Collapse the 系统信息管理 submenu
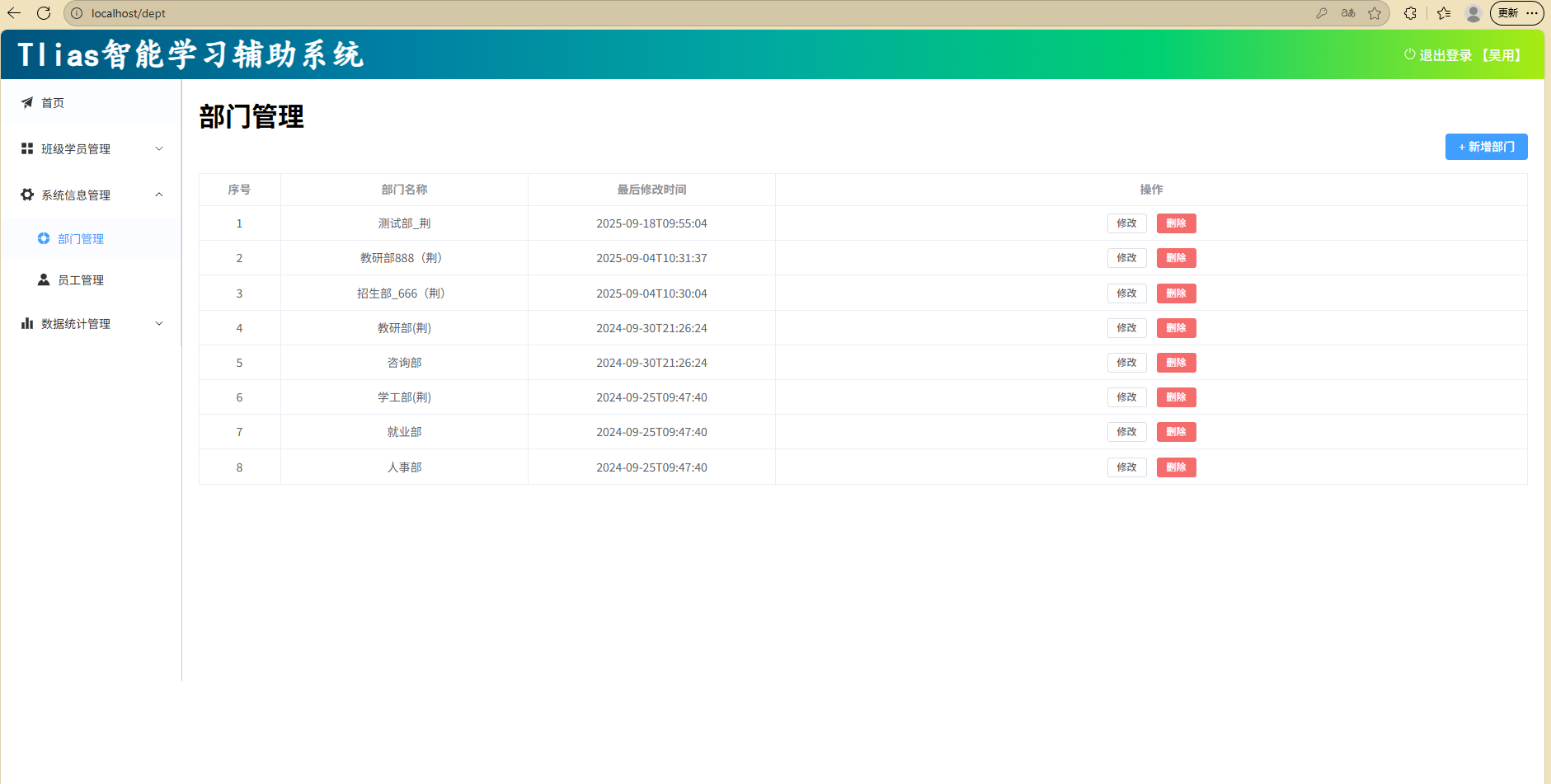 [91, 195]
